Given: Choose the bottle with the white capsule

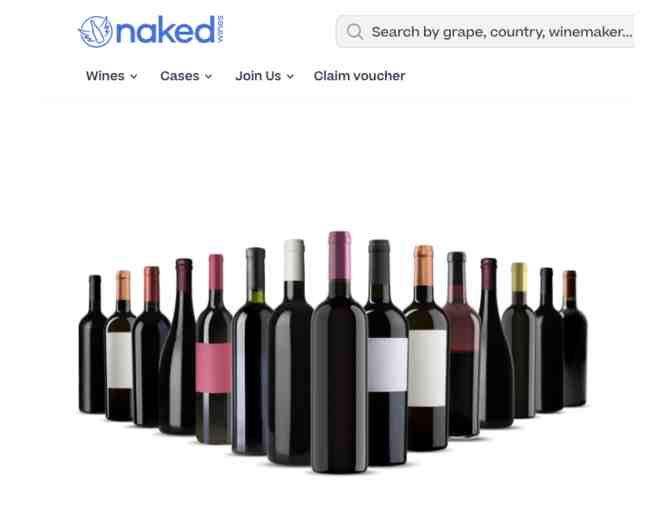Looking at the screenshot, I should click(291, 352).
